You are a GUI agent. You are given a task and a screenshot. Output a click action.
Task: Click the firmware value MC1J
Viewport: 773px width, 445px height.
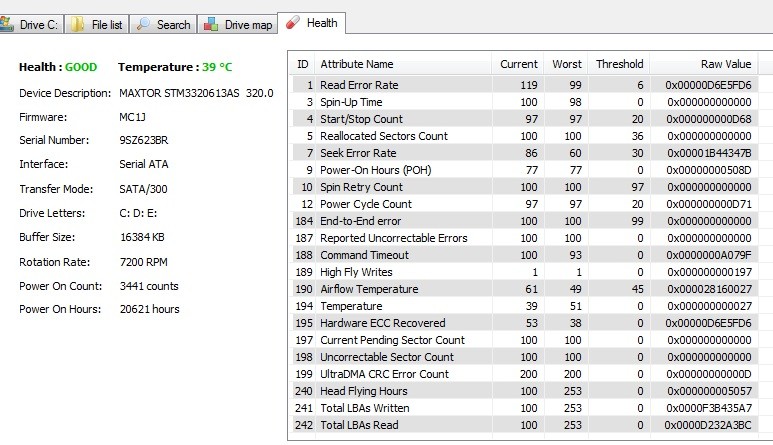click(132, 117)
